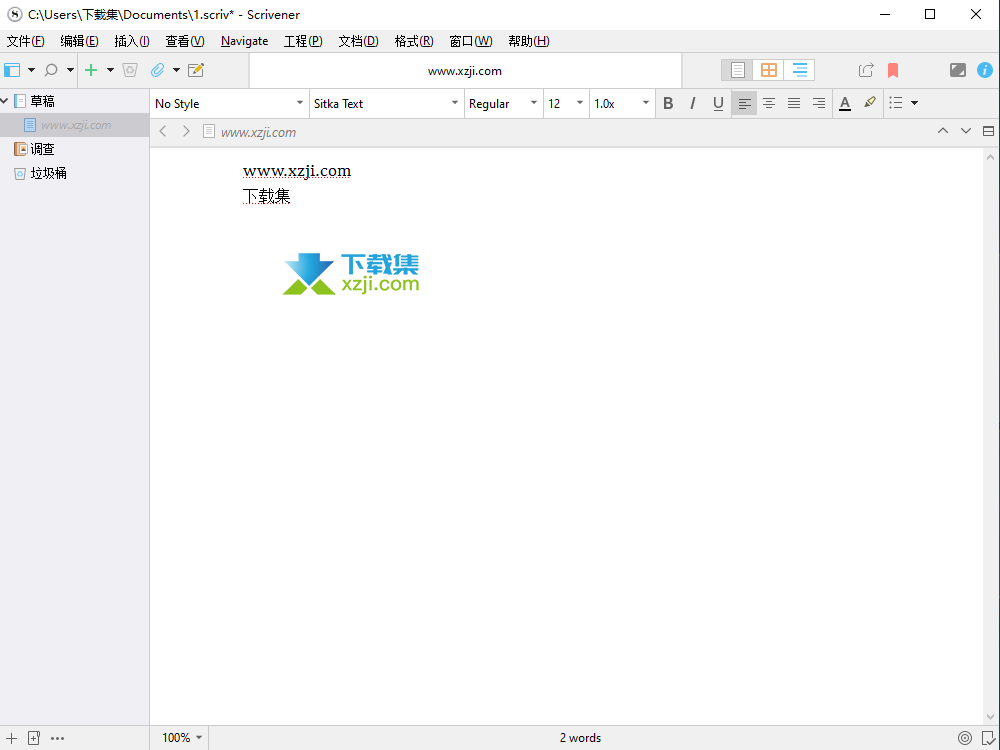Select www.xzji.com document in binder

tap(75, 125)
